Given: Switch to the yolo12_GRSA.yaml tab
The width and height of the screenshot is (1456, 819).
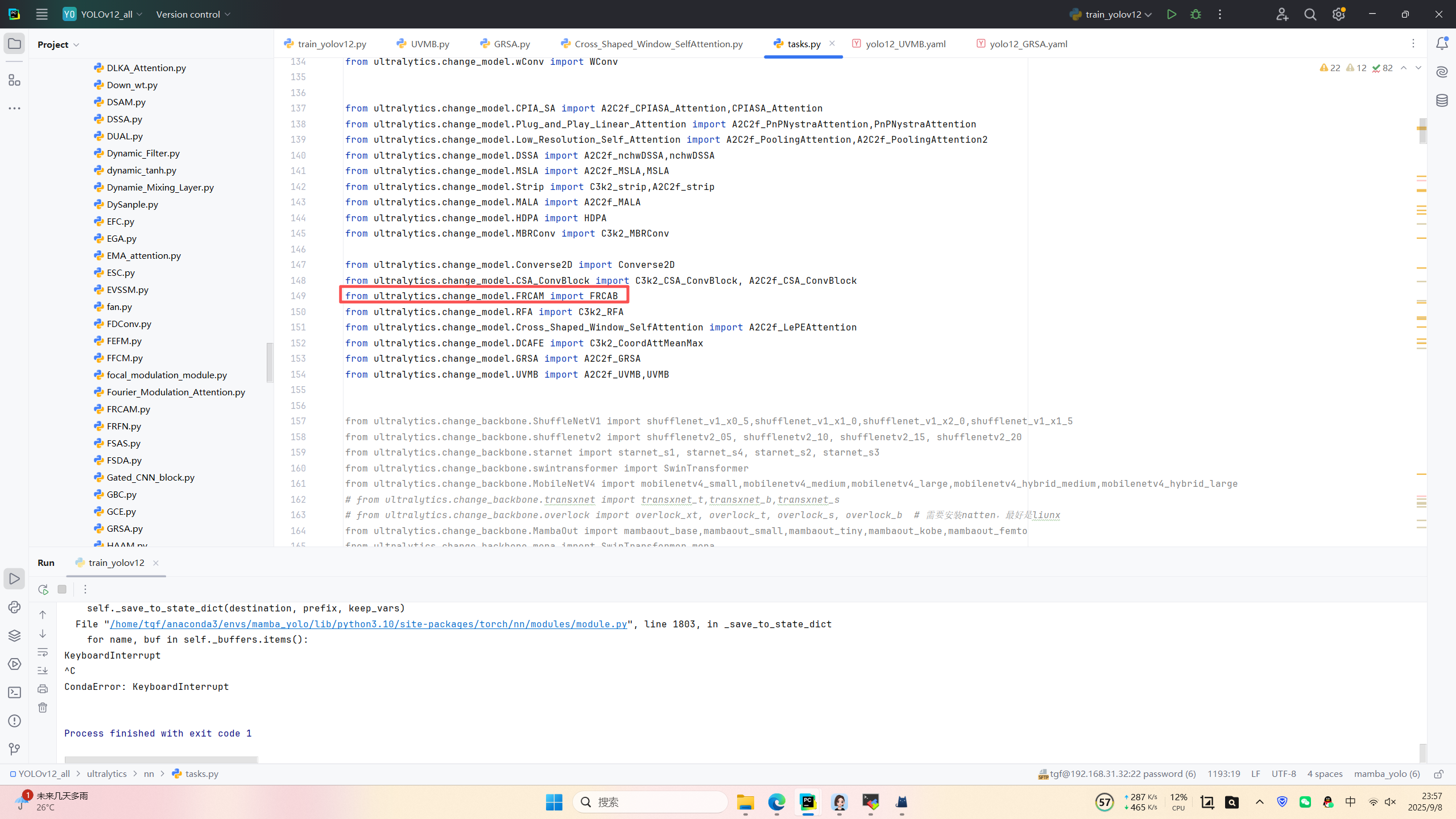Looking at the screenshot, I should click(1028, 44).
